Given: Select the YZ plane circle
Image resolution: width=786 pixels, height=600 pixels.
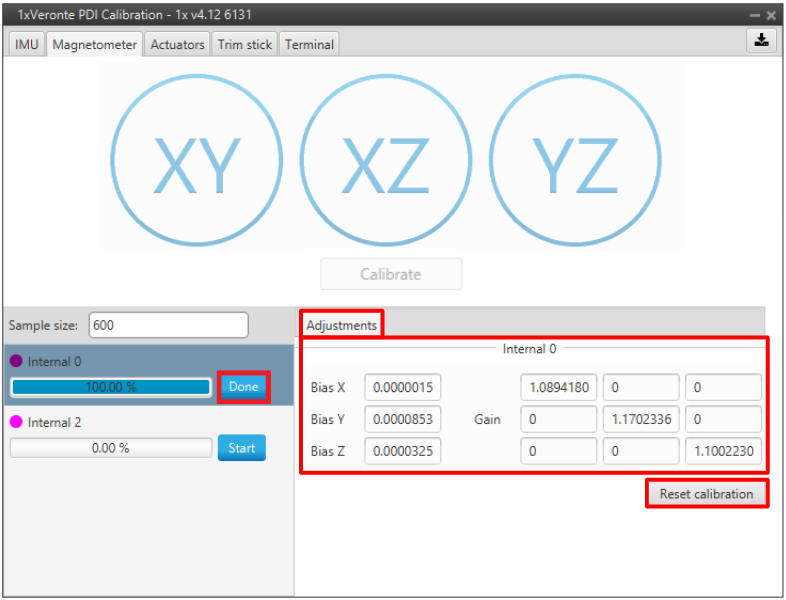Looking at the screenshot, I should tap(574, 163).
